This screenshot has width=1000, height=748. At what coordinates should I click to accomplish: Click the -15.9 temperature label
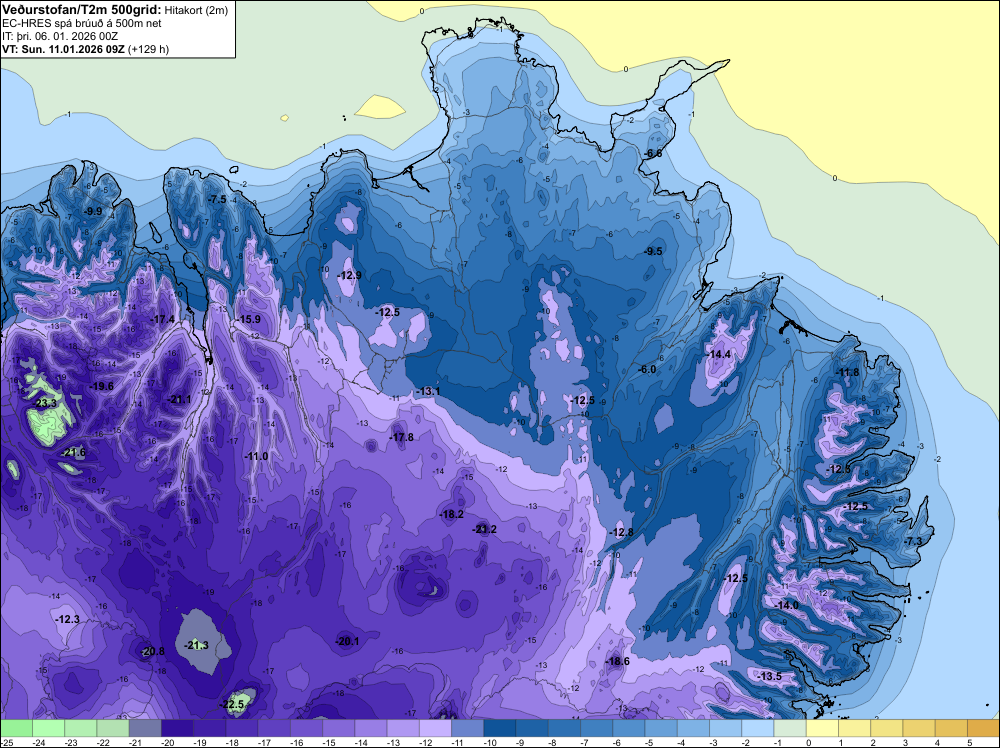coord(249,319)
